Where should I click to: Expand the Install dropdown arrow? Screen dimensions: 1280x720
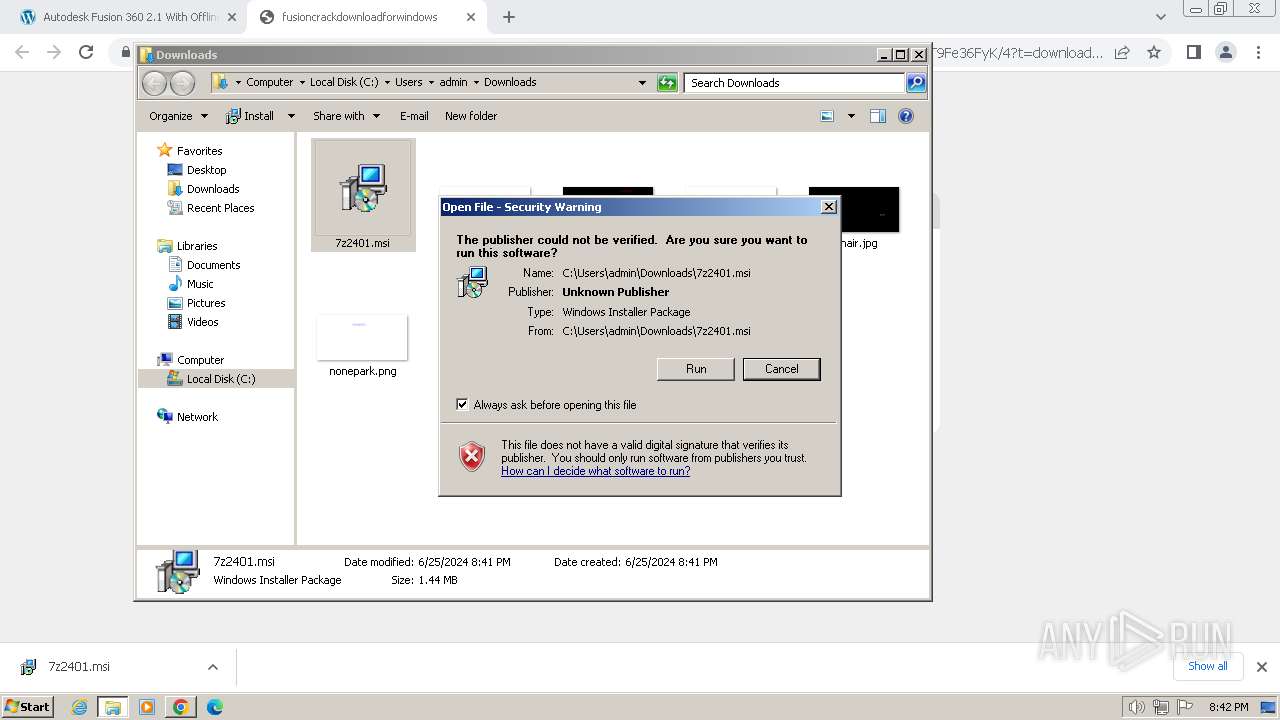[291, 116]
